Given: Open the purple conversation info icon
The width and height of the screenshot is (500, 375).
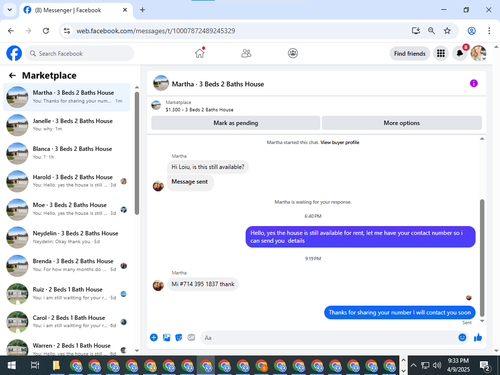Looking at the screenshot, I should tap(474, 83).
